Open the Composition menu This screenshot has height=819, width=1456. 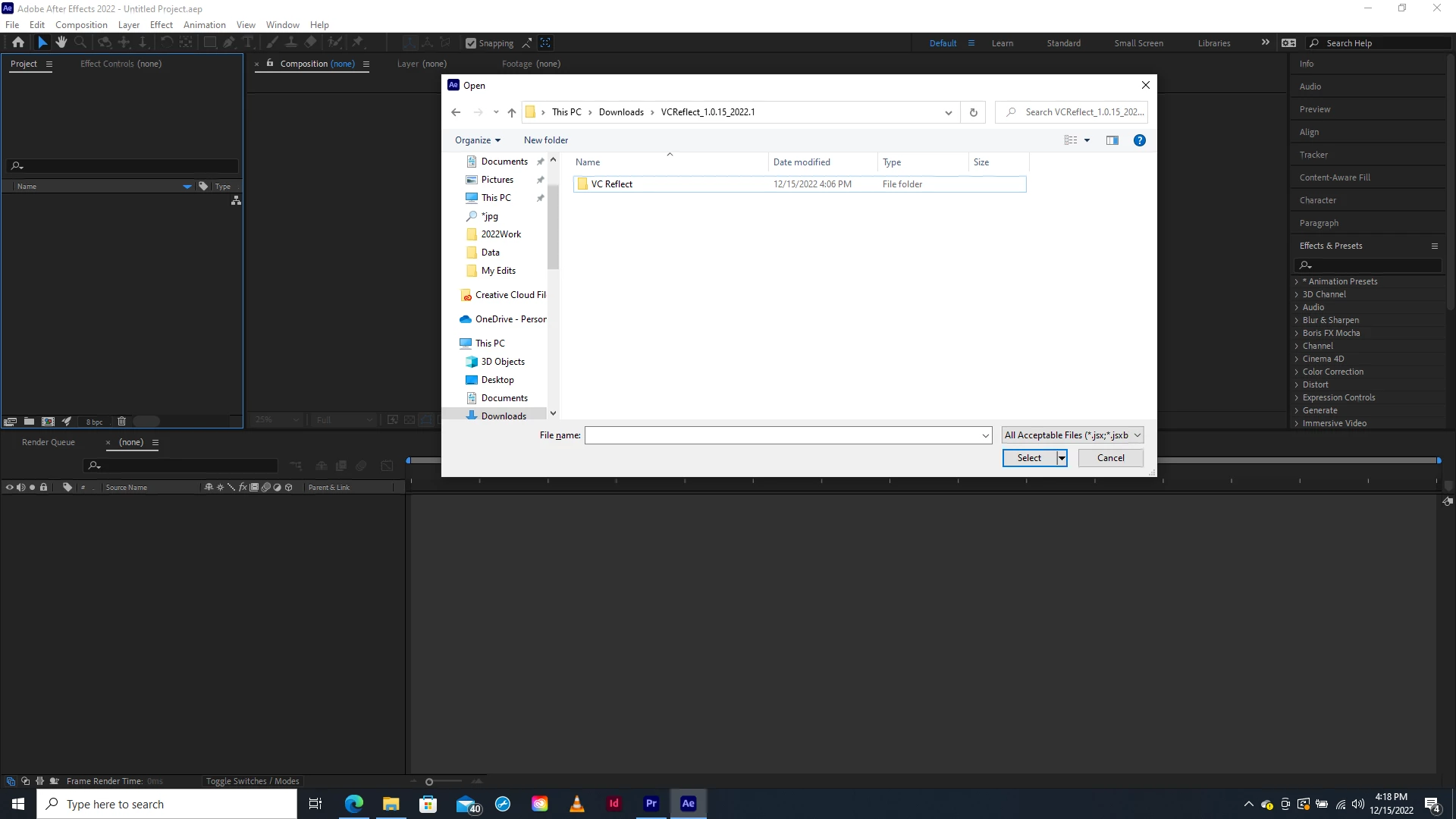click(81, 24)
